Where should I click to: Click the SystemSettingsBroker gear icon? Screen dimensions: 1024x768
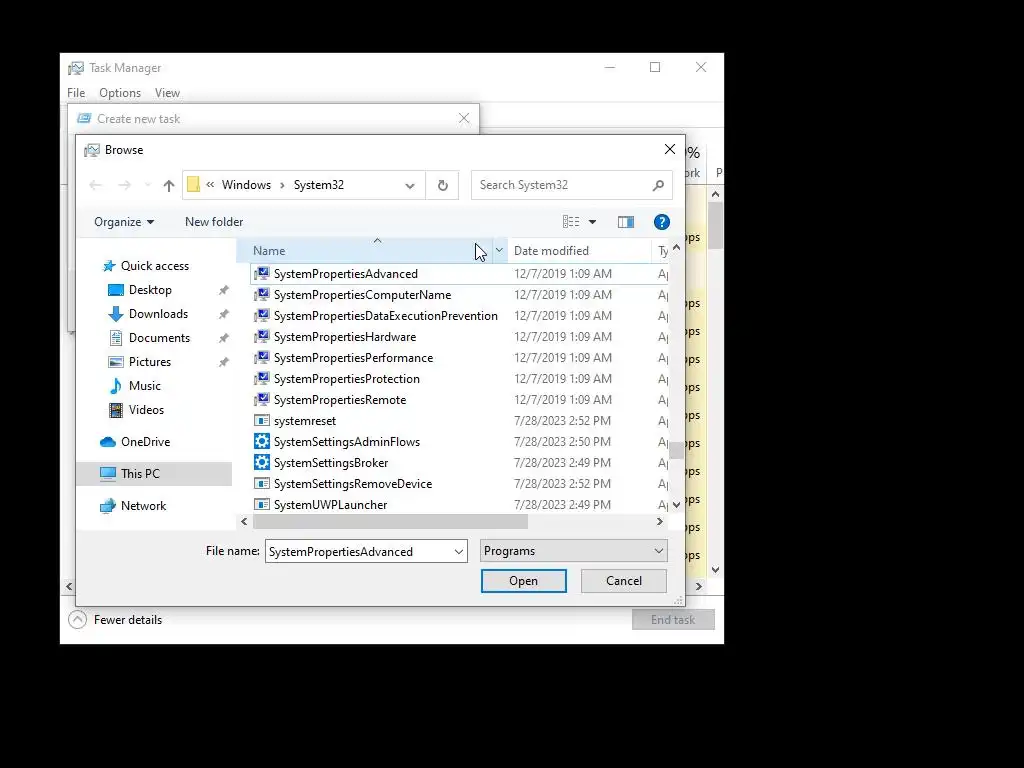tap(262, 462)
